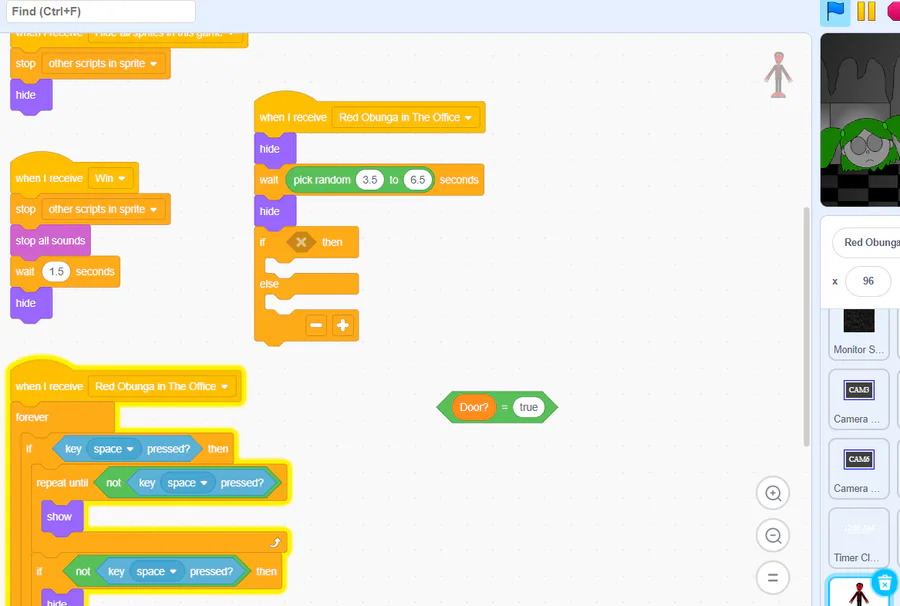Open top stop other scripts in sprite dropdown
Viewport: 900px width, 606px height.
tap(103, 64)
